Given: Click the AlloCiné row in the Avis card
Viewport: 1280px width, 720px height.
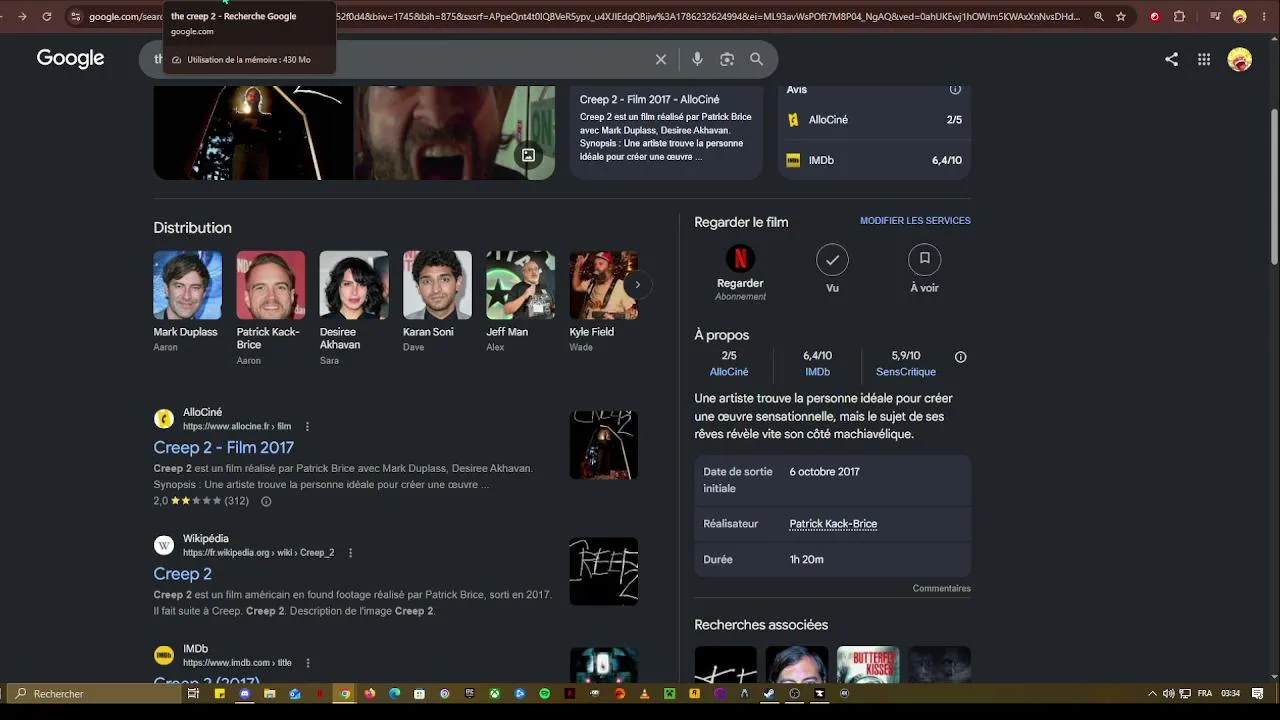Looking at the screenshot, I should pyautogui.click(x=874, y=120).
